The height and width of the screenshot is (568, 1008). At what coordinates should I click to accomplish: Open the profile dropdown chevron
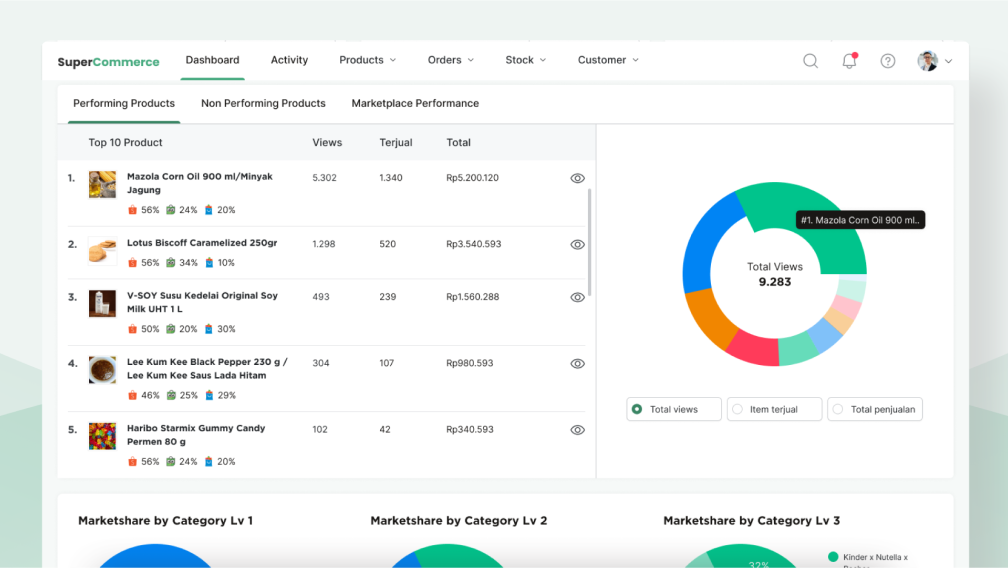948,61
